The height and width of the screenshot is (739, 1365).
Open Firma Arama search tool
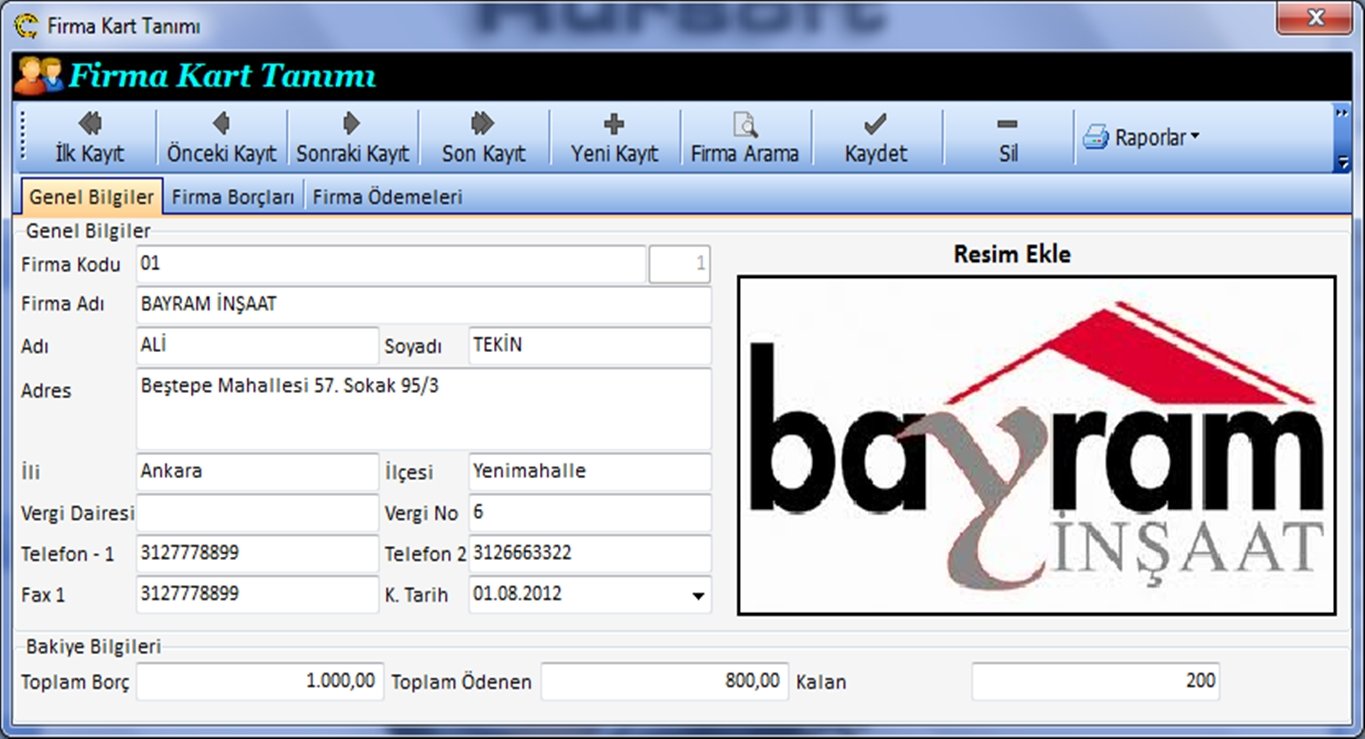click(745, 137)
